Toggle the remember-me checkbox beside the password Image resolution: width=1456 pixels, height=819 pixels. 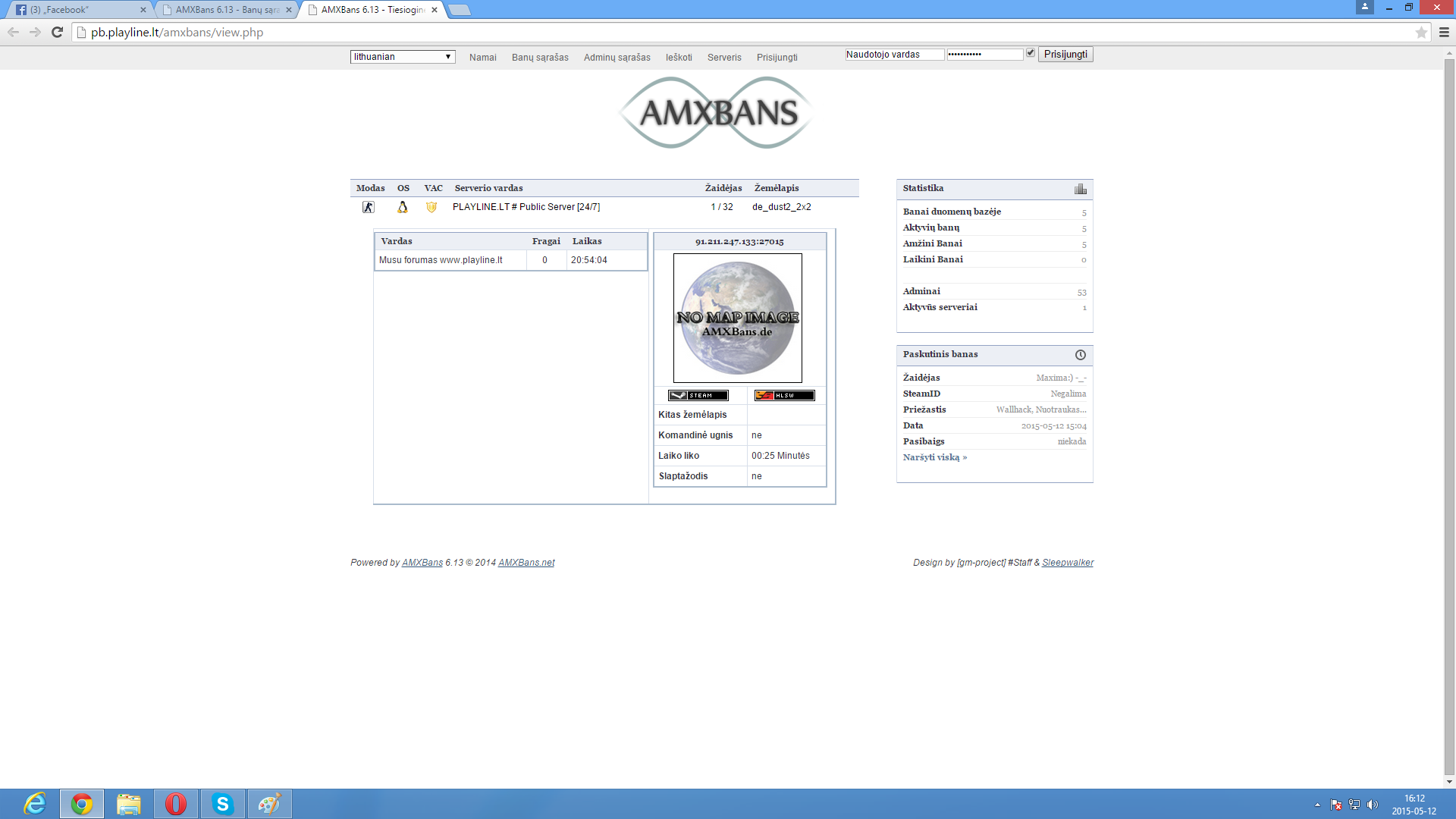point(1031,53)
